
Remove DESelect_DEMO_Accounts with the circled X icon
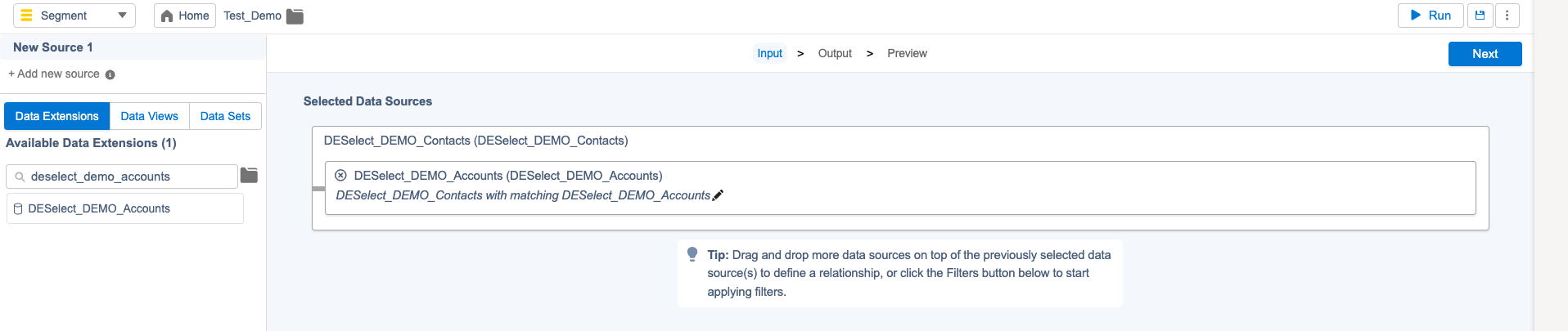(340, 176)
